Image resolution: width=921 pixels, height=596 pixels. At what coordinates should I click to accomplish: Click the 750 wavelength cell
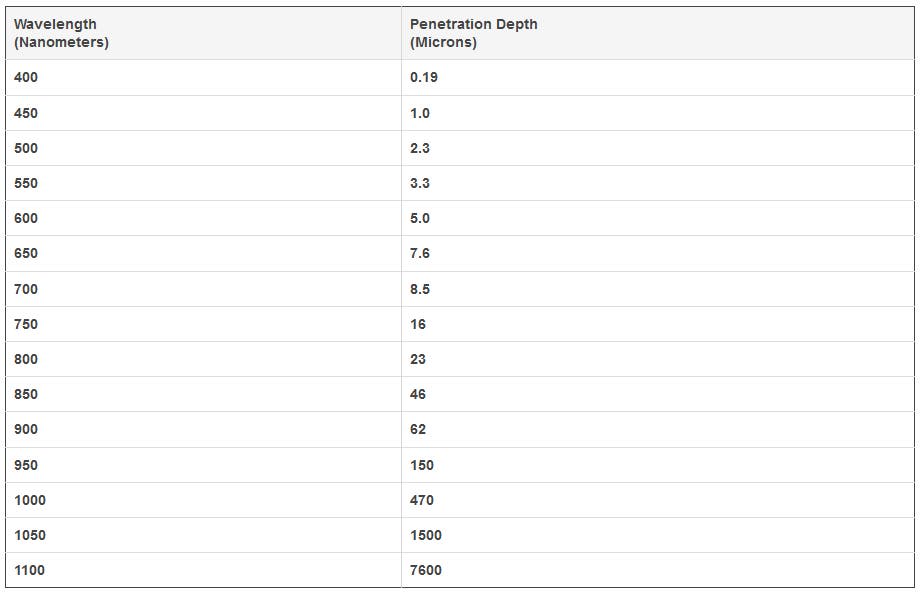26,324
